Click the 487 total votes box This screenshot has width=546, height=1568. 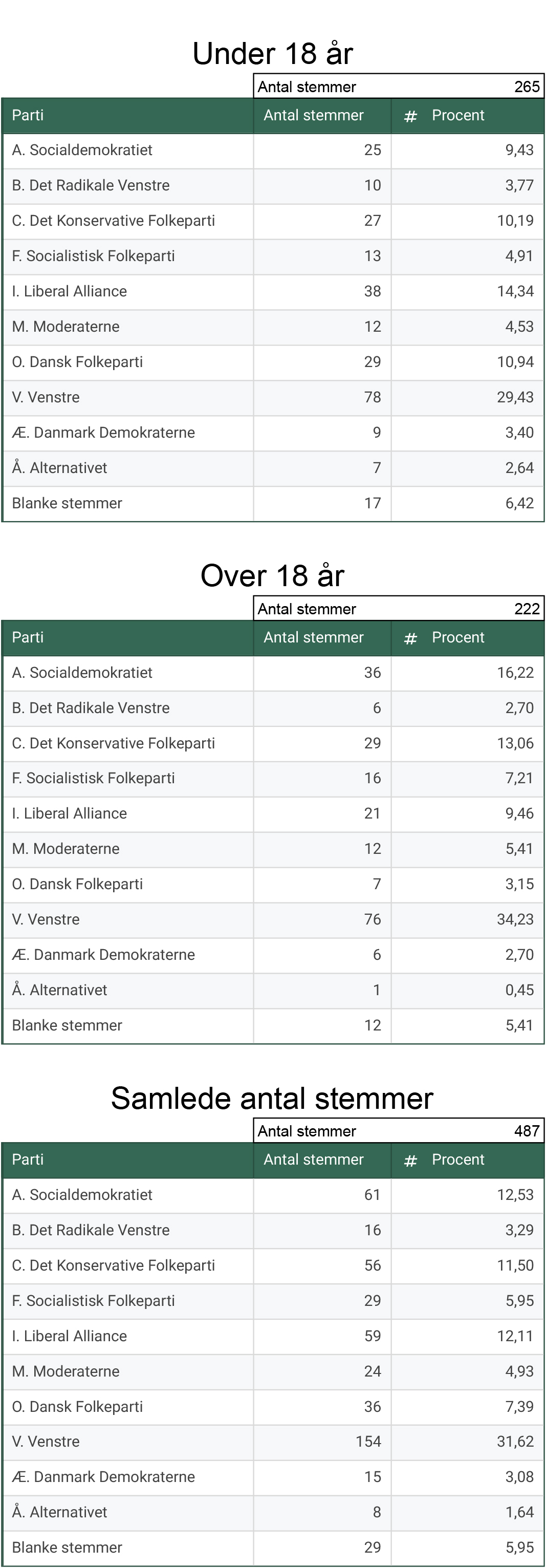pyautogui.click(x=399, y=1131)
